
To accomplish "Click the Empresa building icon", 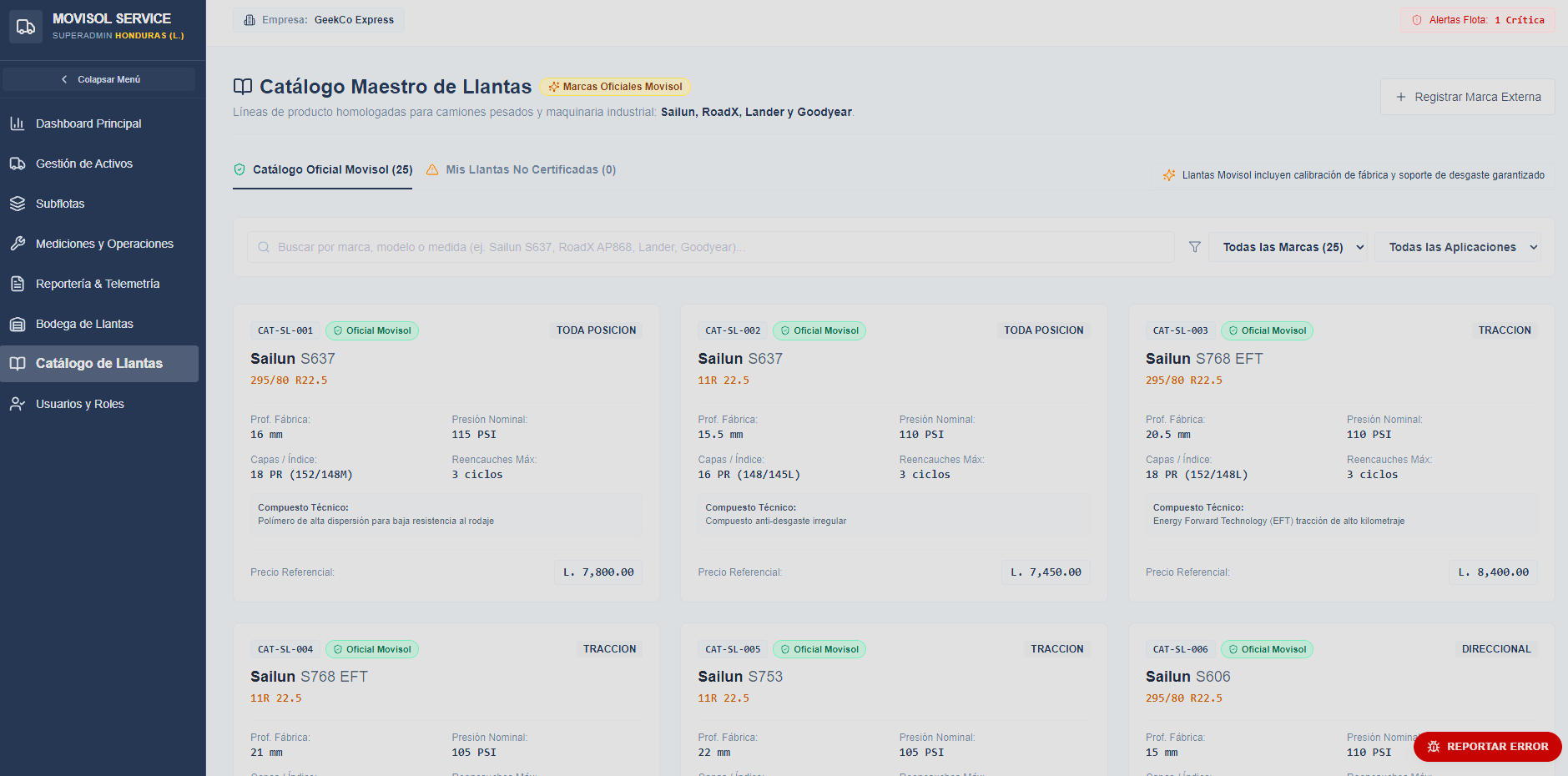I will click(x=250, y=20).
